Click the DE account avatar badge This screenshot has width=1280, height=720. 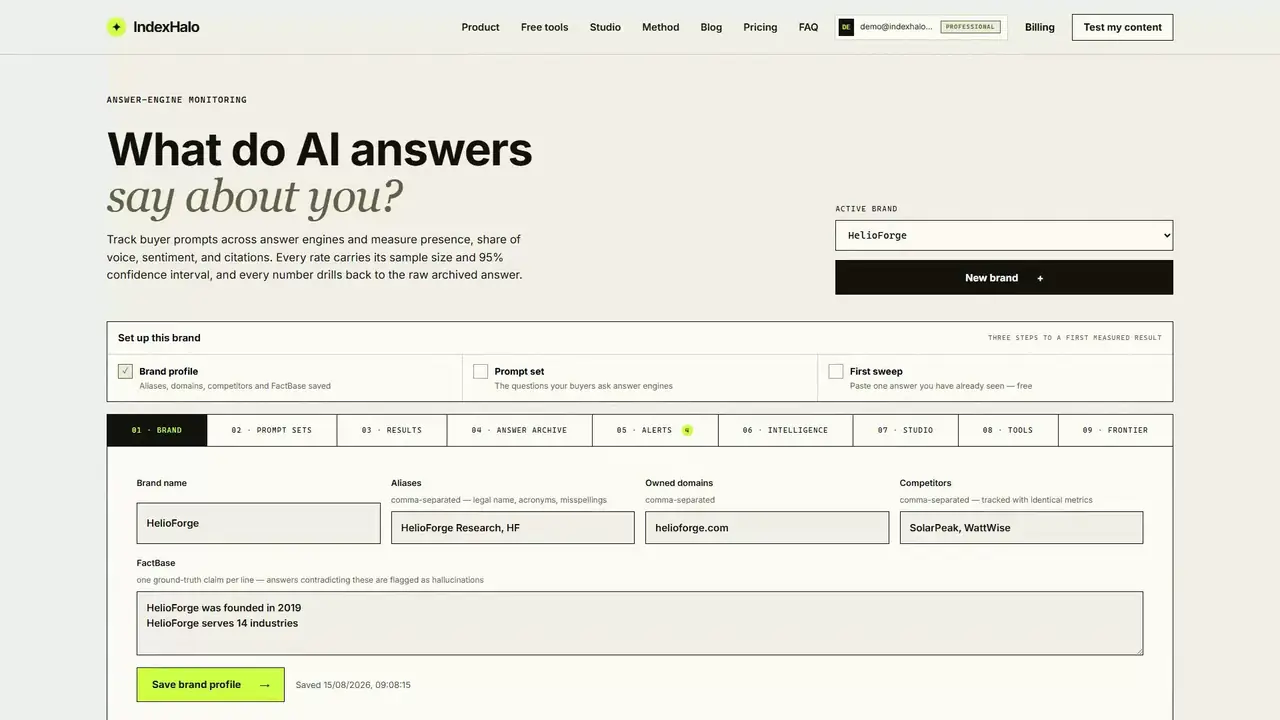click(x=846, y=27)
